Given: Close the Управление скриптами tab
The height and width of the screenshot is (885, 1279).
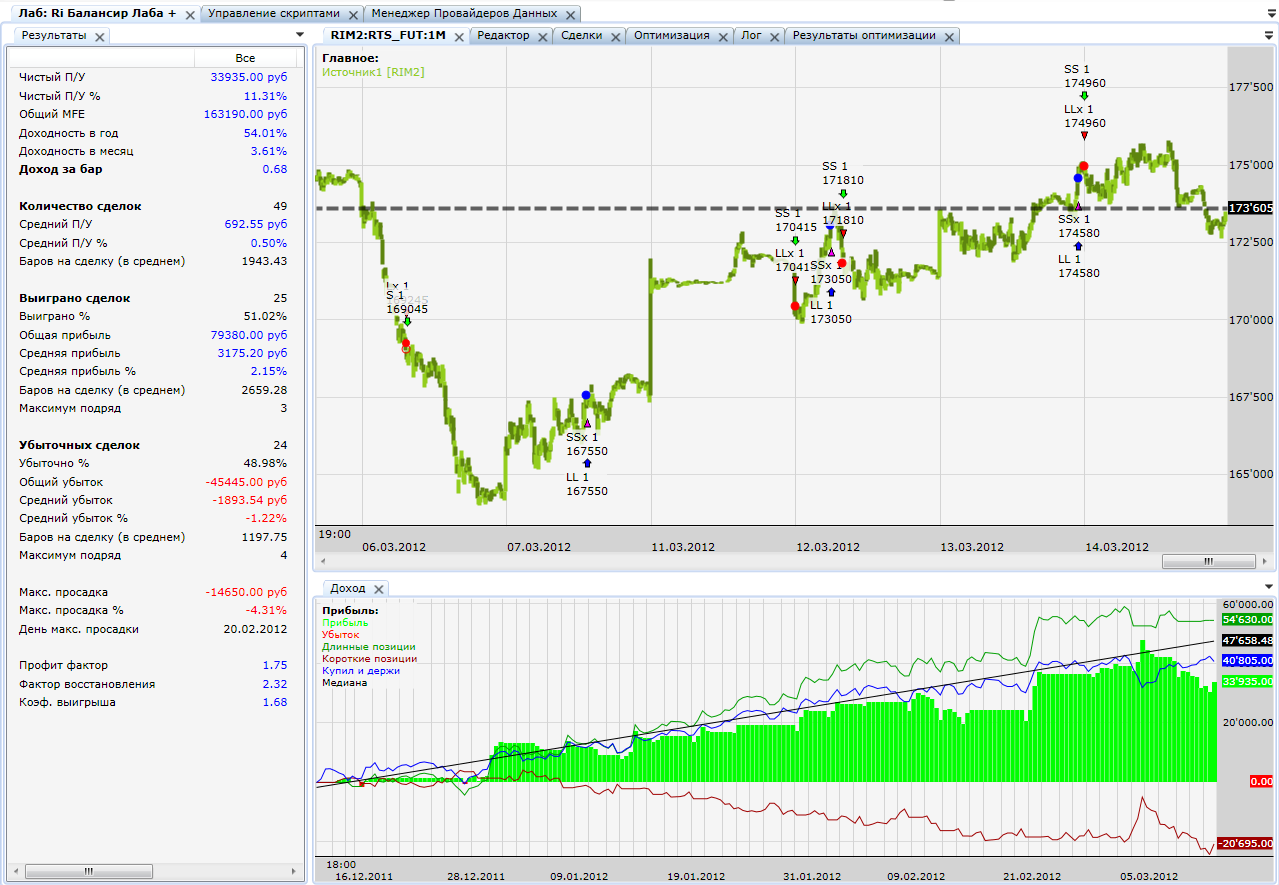Looking at the screenshot, I should pyautogui.click(x=351, y=15).
